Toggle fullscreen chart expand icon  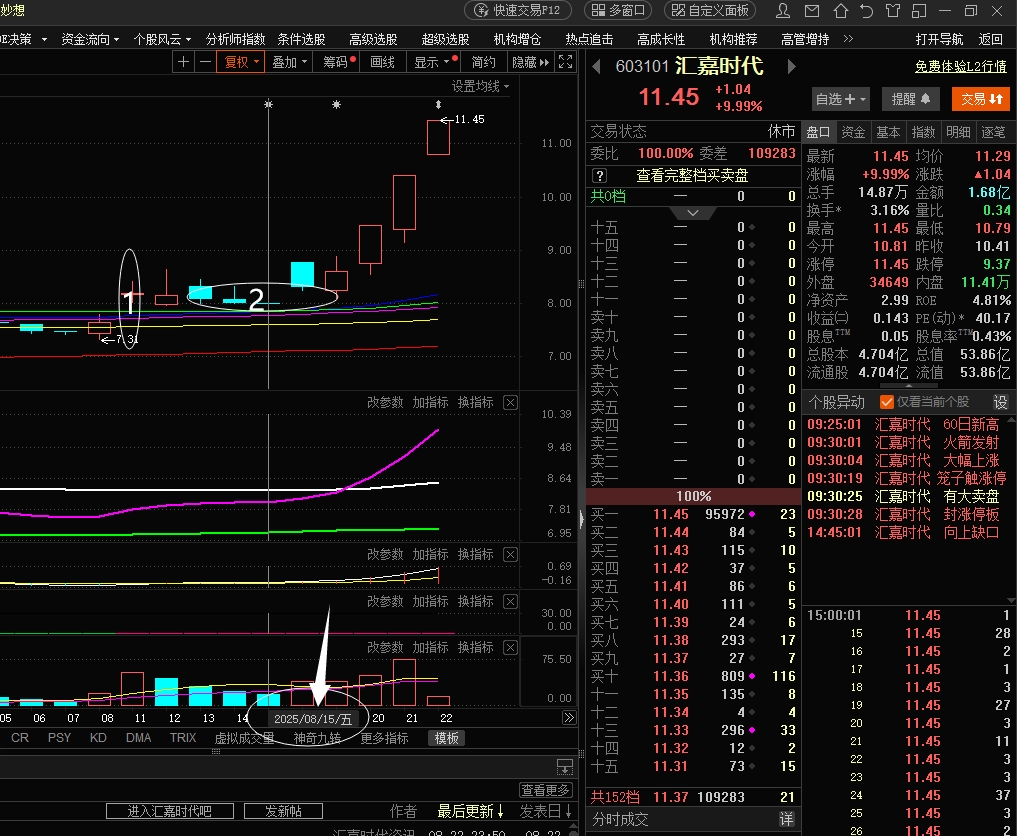(x=566, y=62)
